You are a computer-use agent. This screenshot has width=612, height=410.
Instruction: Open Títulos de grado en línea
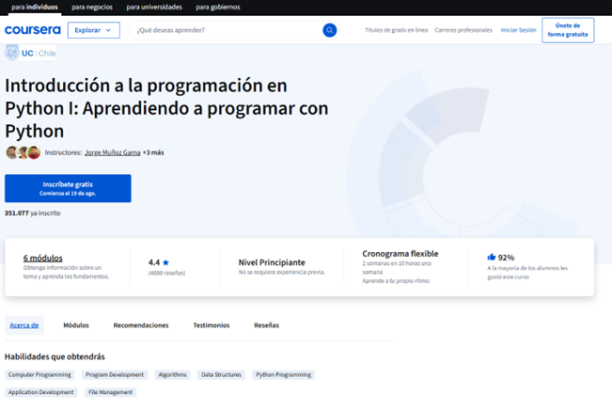(x=394, y=30)
